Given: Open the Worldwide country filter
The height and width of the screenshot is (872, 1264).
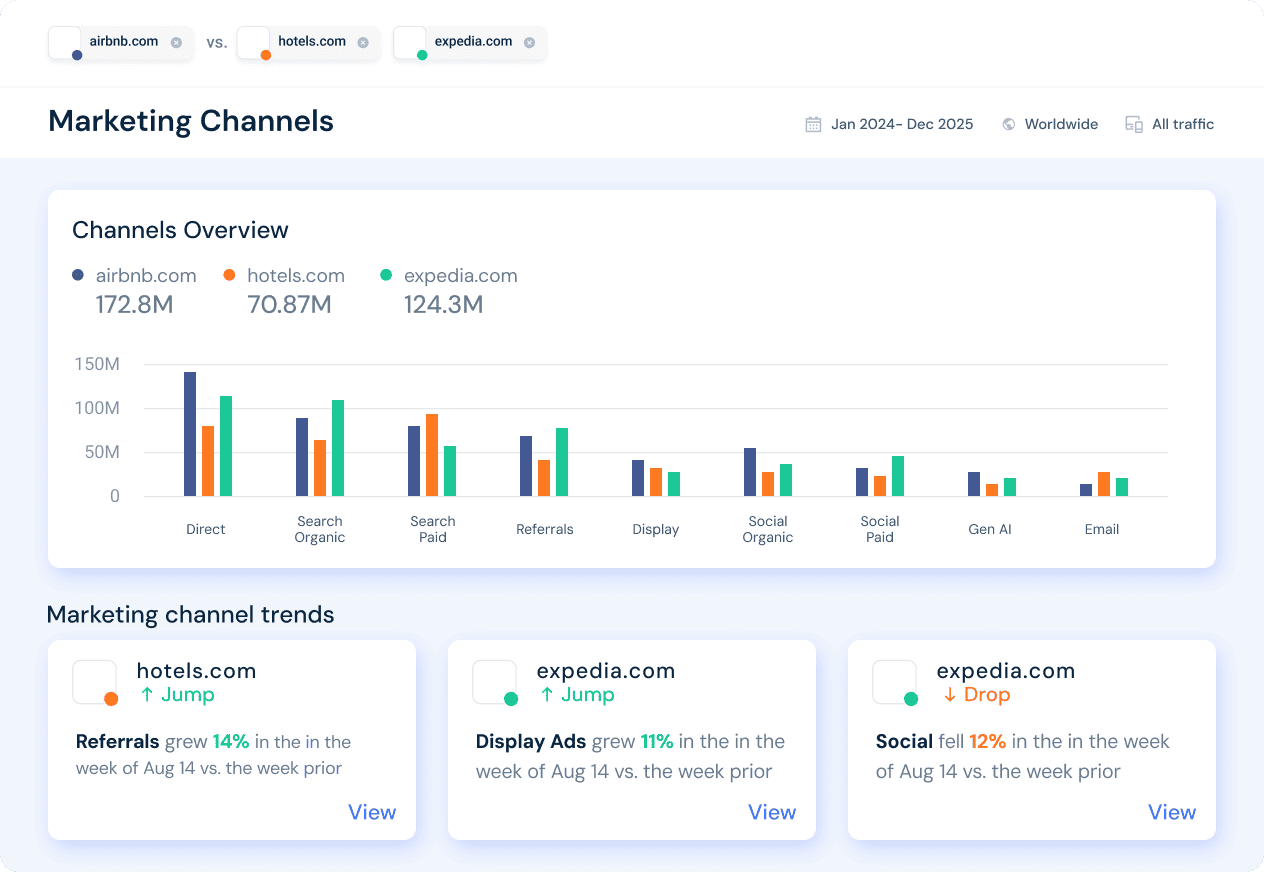Looking at the screenshot, I should tap(1050, 124).
